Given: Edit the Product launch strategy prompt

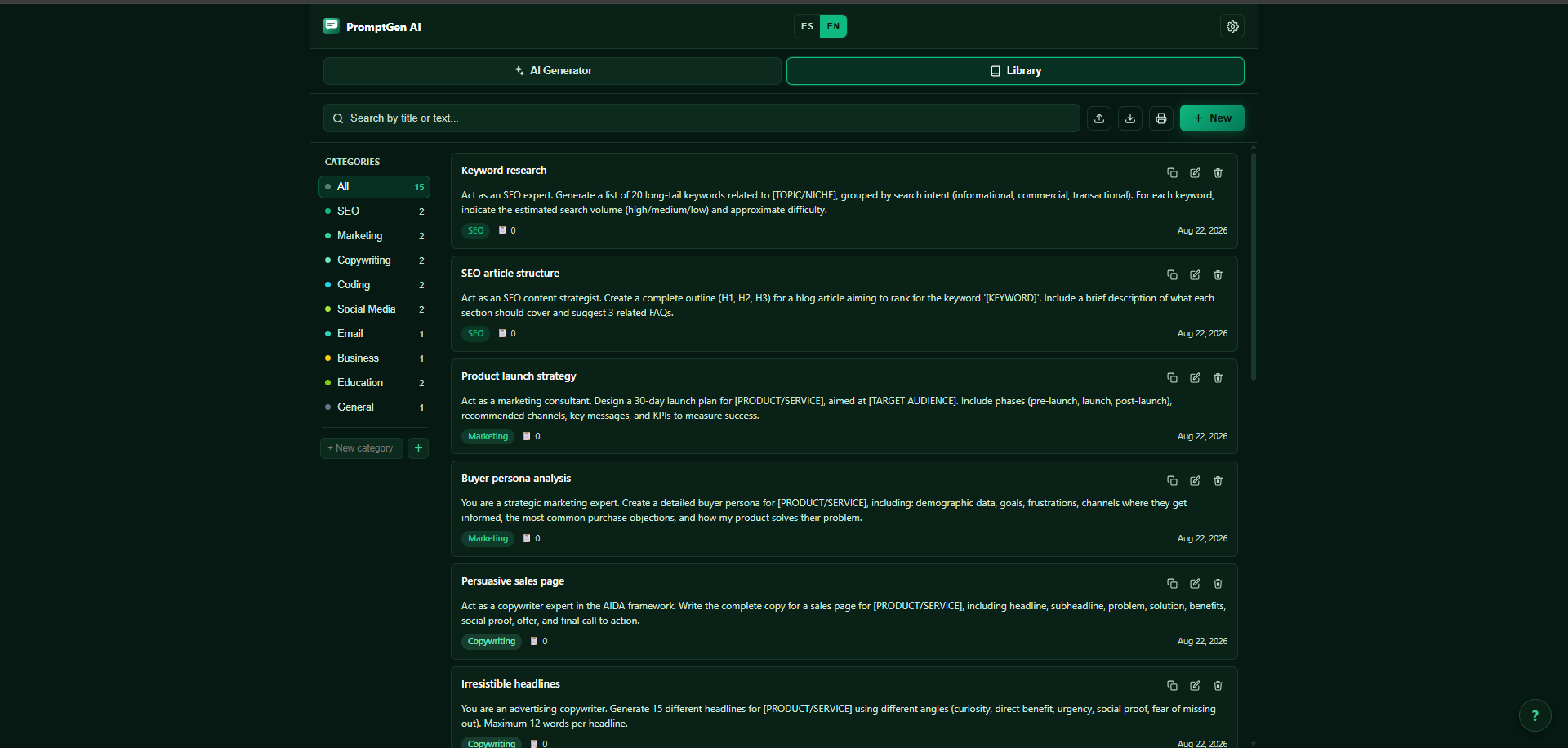Looking at the screenshot, I should pyautogui.click(x=1195, y=378).
